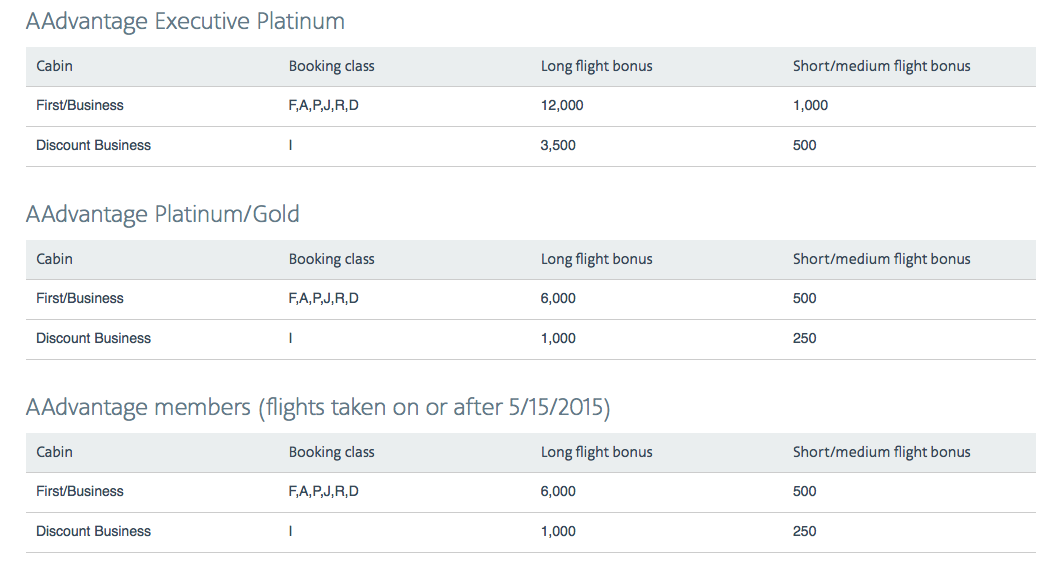
Task: Click First/Business cell in Executive Platinum table
Action: tap(80, 105)
